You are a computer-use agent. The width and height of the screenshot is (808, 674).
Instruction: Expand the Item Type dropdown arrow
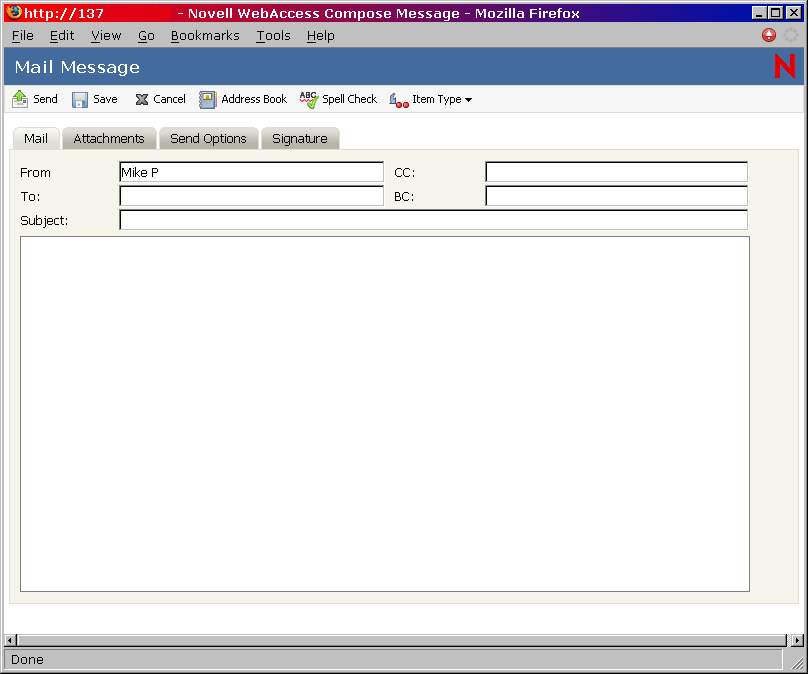click(x=468, y=100)
